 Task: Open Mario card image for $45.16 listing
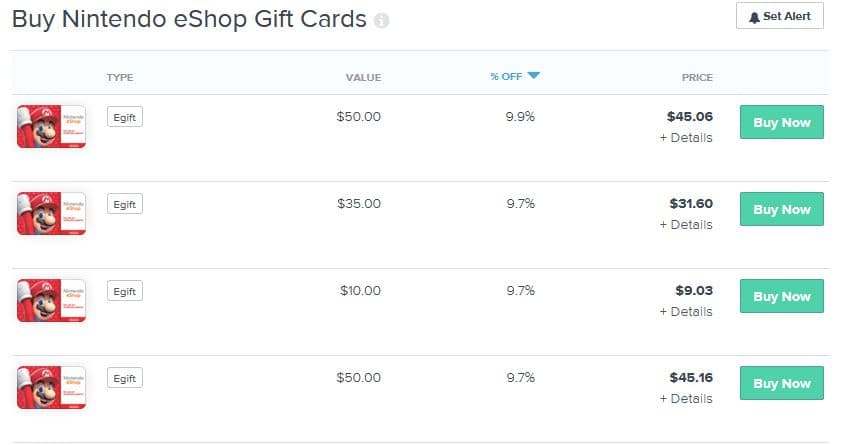[x=52, y=388]
